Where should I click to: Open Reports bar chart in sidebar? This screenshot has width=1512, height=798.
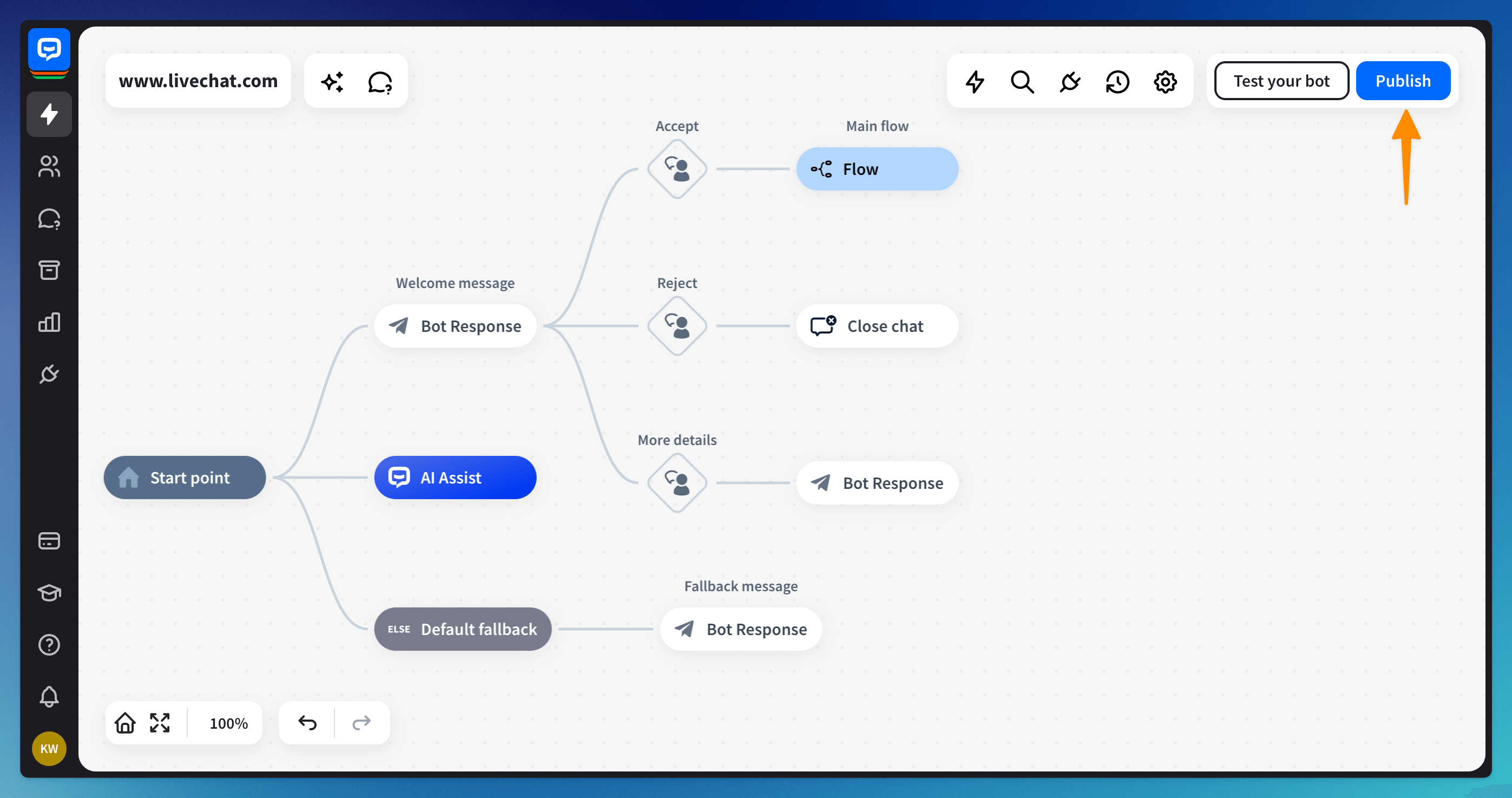(49, 322)
